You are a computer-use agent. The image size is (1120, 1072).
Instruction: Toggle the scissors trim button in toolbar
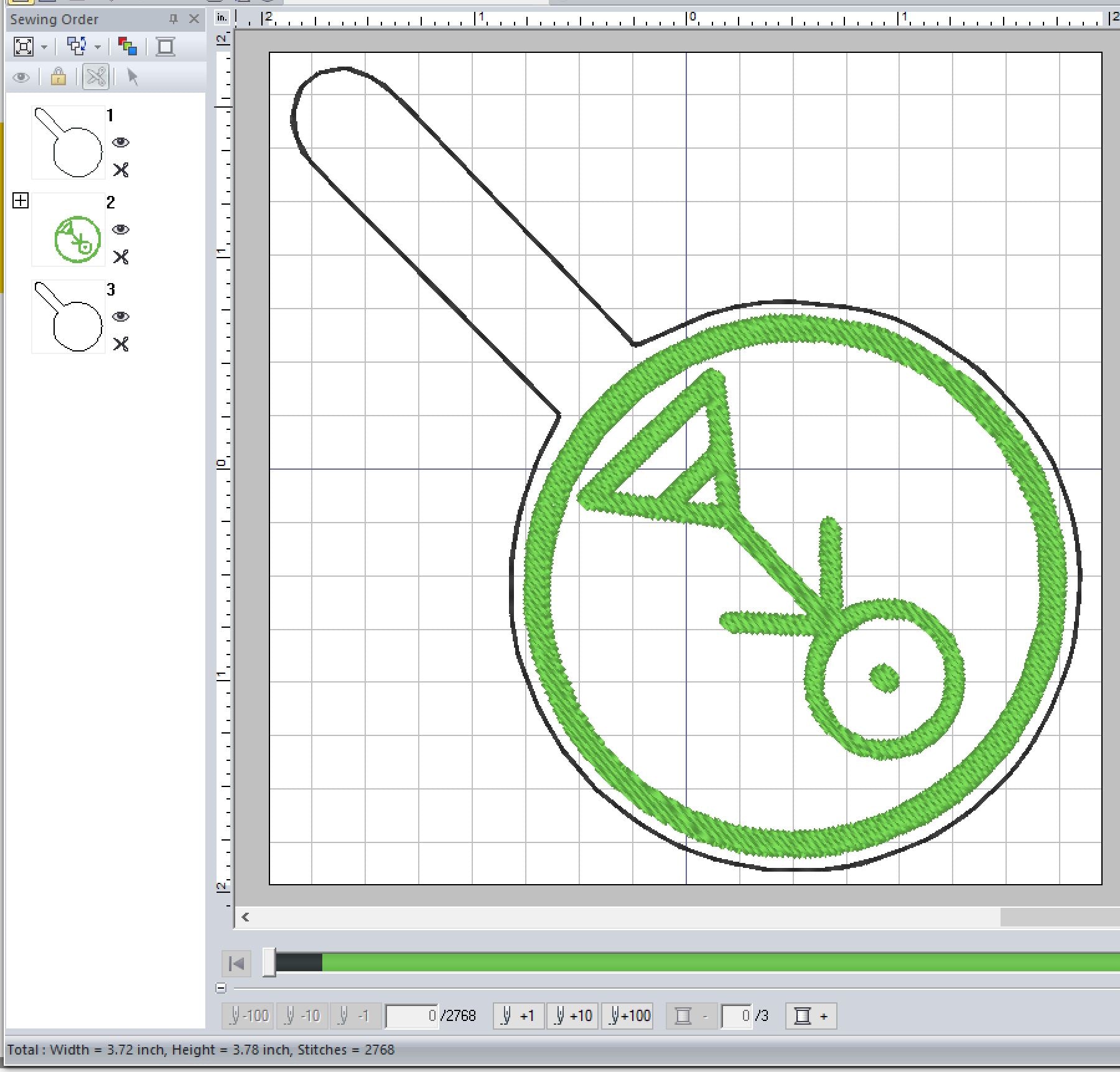tap(96, 77)
